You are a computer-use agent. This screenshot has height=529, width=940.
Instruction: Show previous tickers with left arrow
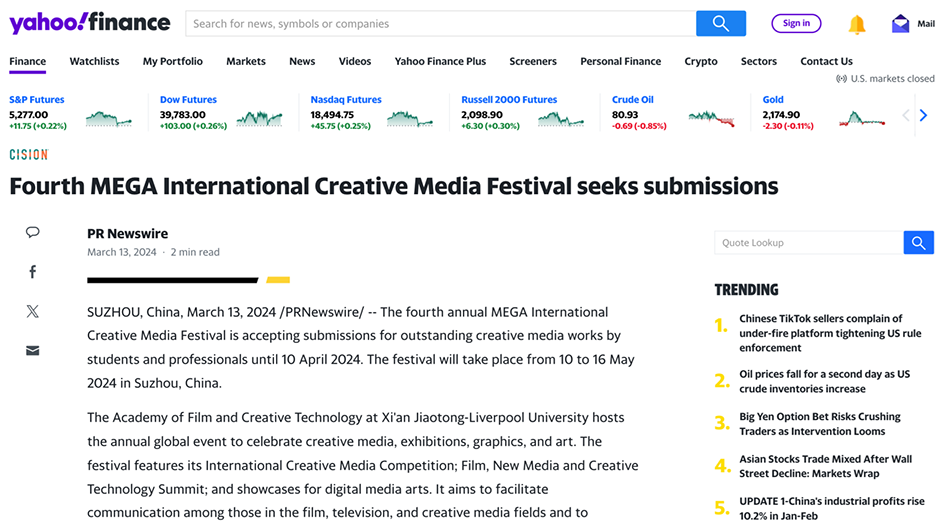coord(906,115)
